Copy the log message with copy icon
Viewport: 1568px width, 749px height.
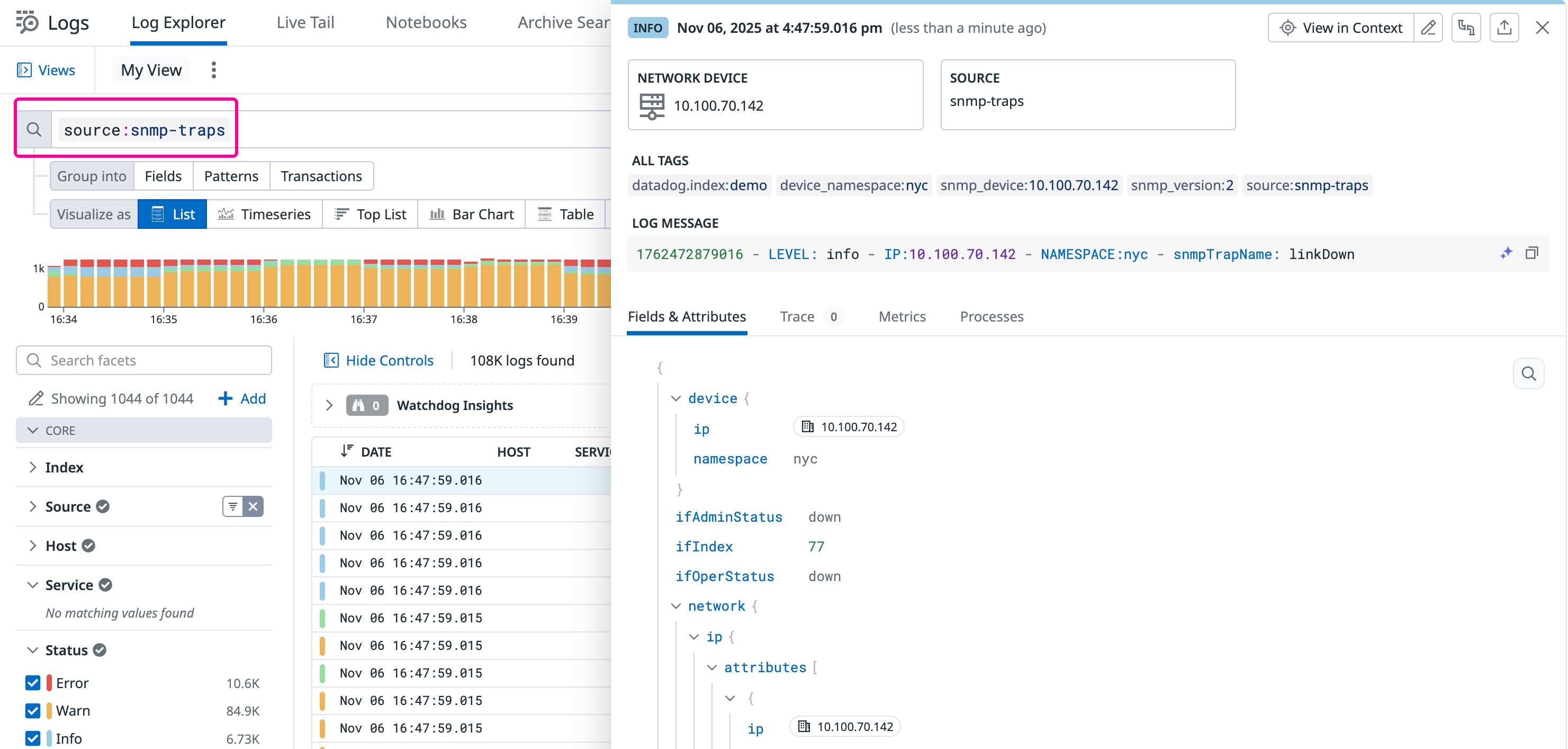[x=1531, y=253]
